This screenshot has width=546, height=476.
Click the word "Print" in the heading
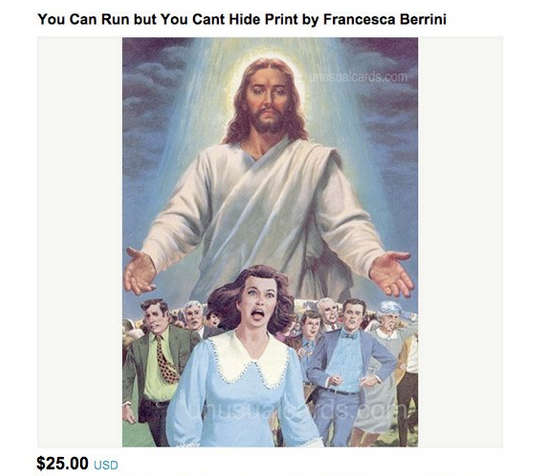click(281, 19)
